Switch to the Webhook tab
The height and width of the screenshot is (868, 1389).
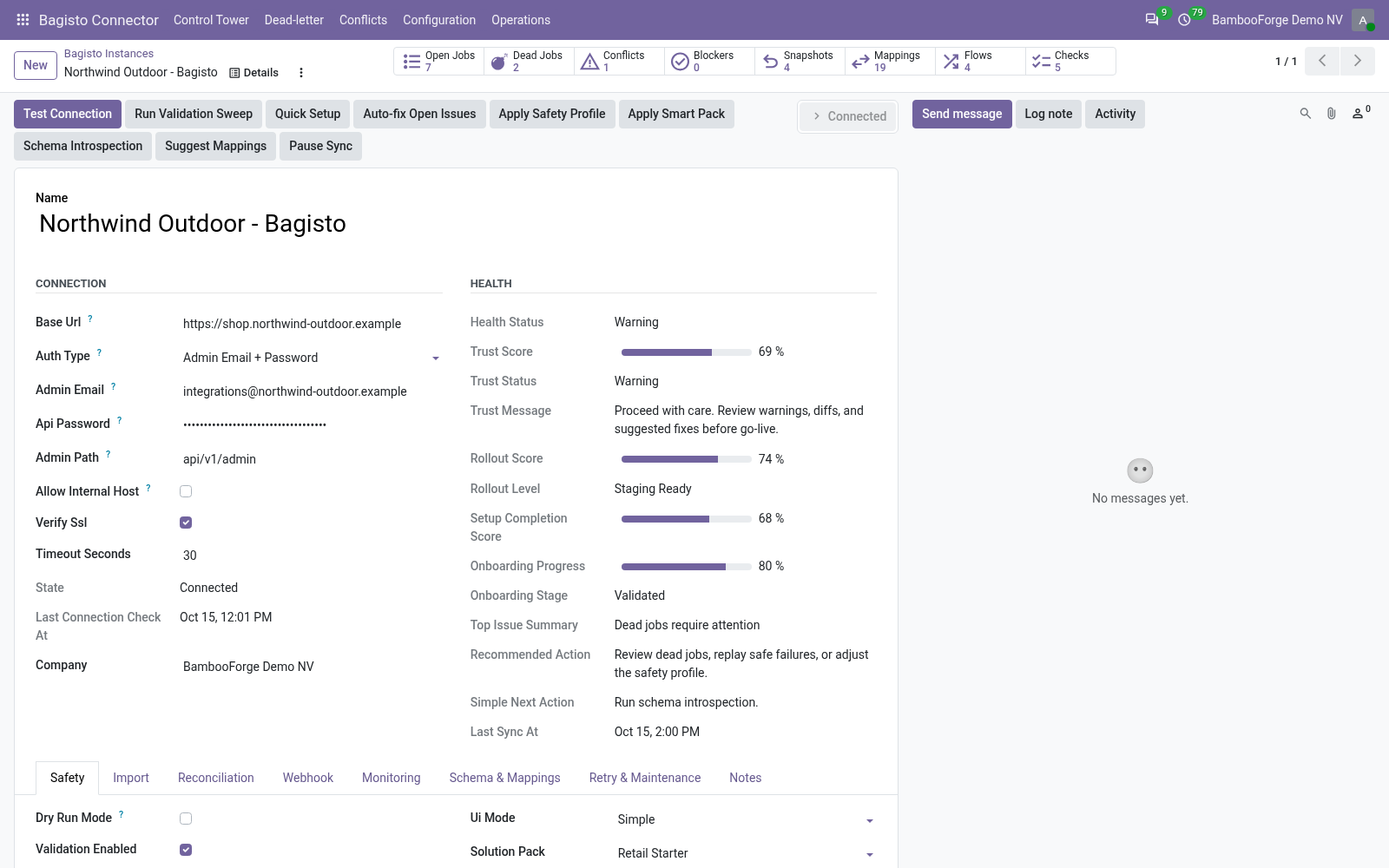tap(308, 778)
